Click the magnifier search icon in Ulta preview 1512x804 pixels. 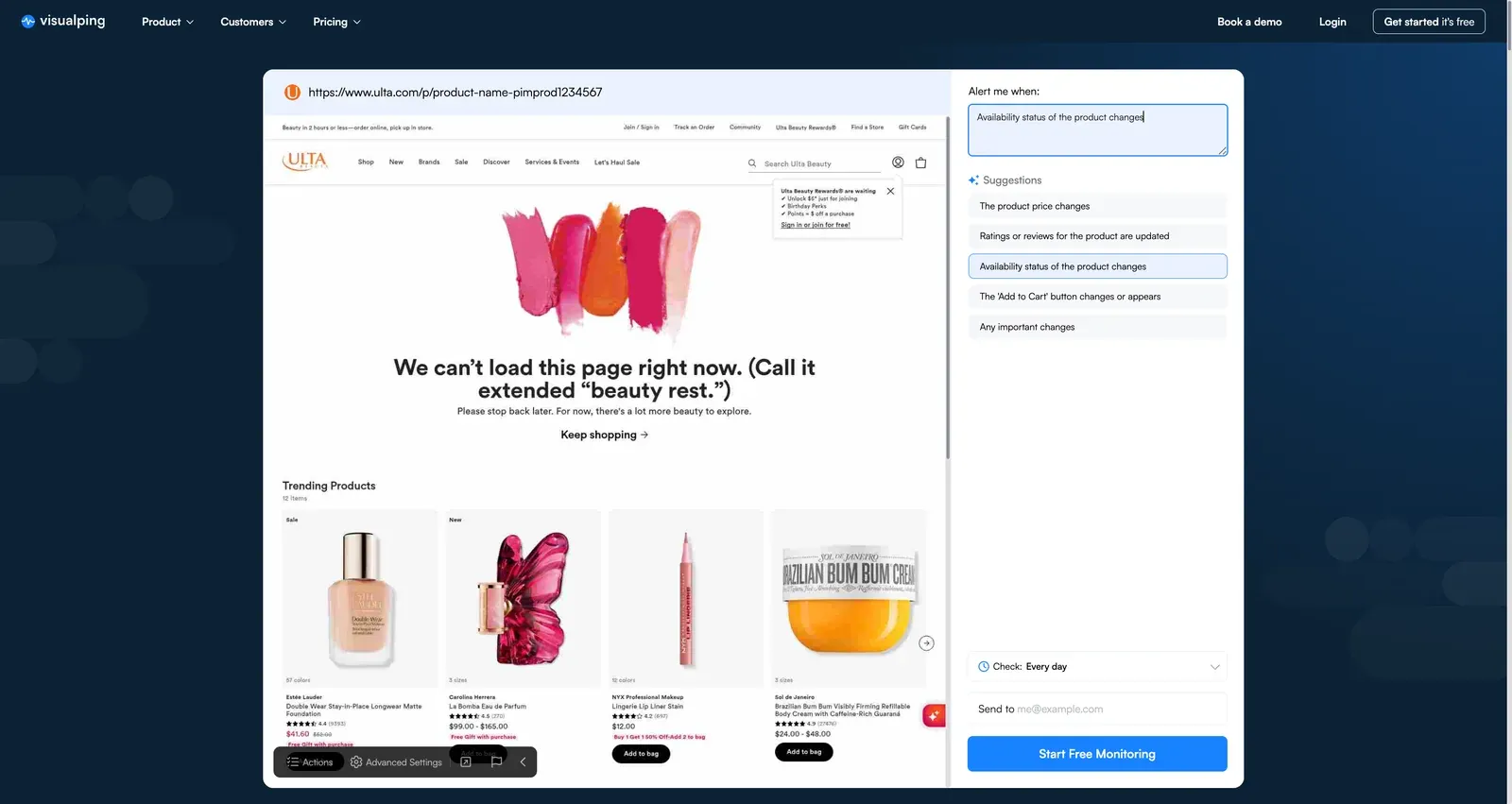(x=752, y=163)
